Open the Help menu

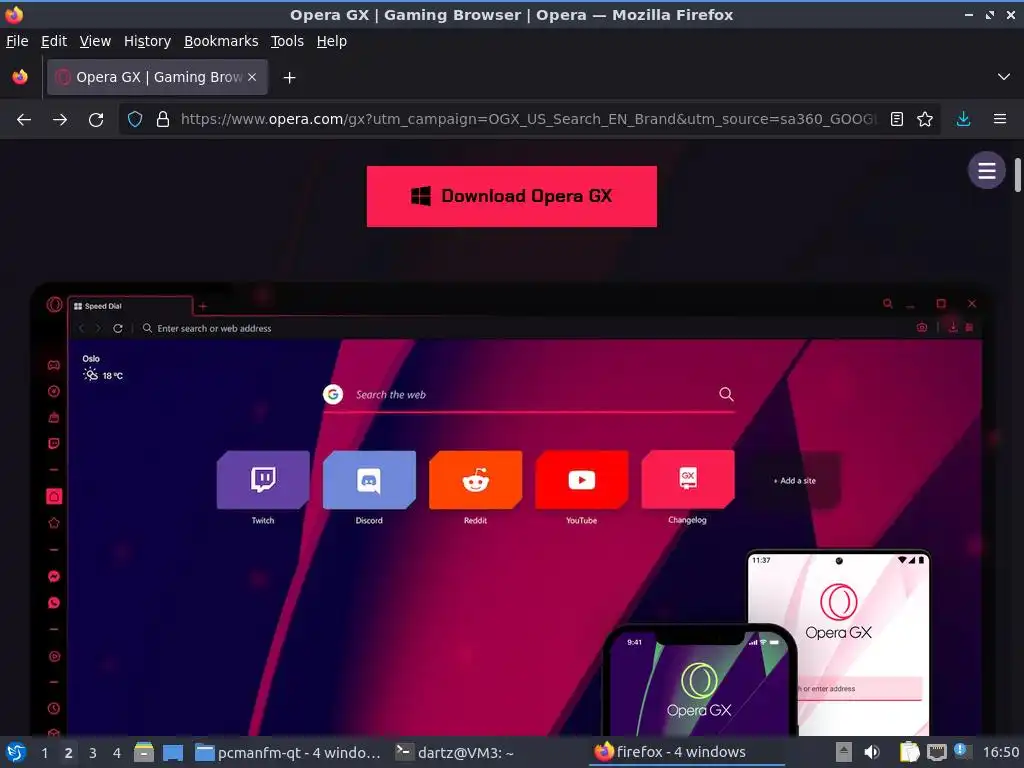[332, 41]
